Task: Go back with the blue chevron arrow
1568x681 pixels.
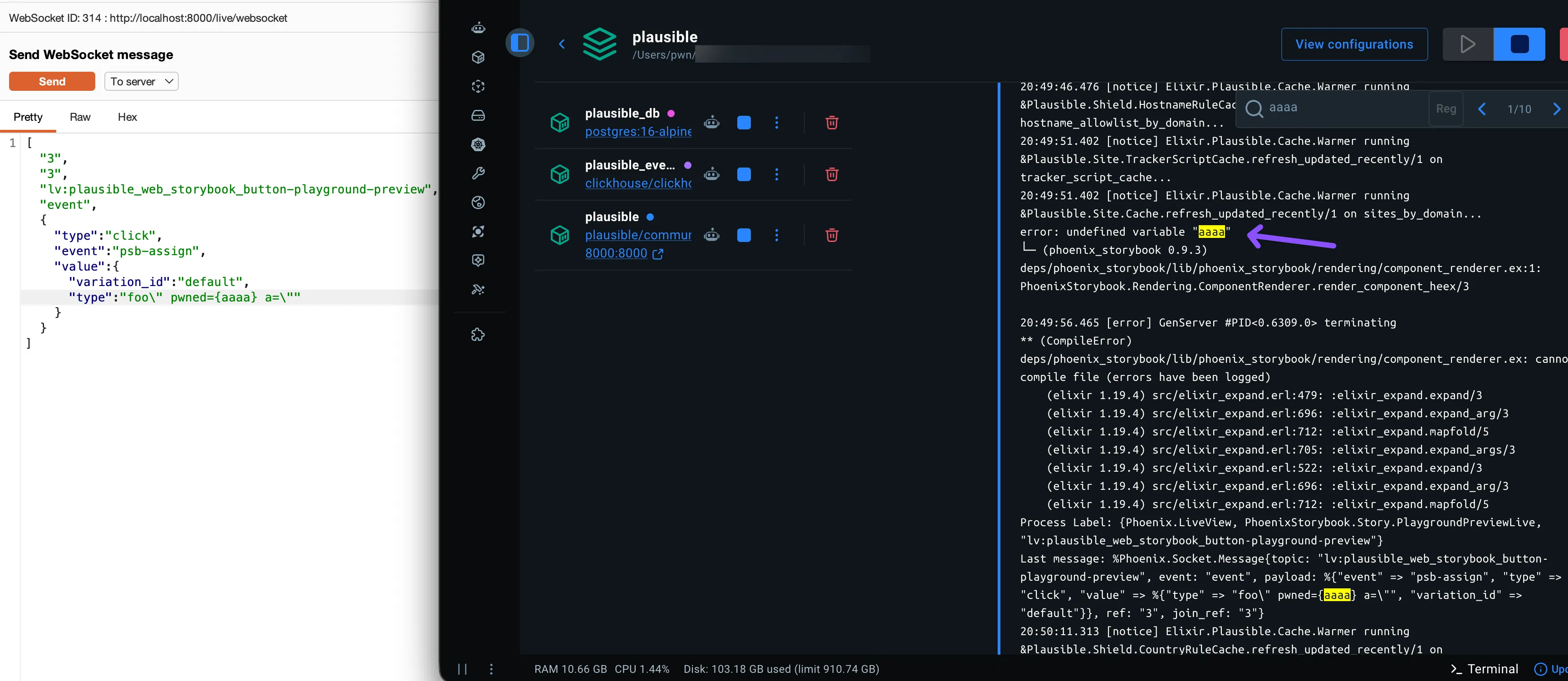Action: [562, 44]
